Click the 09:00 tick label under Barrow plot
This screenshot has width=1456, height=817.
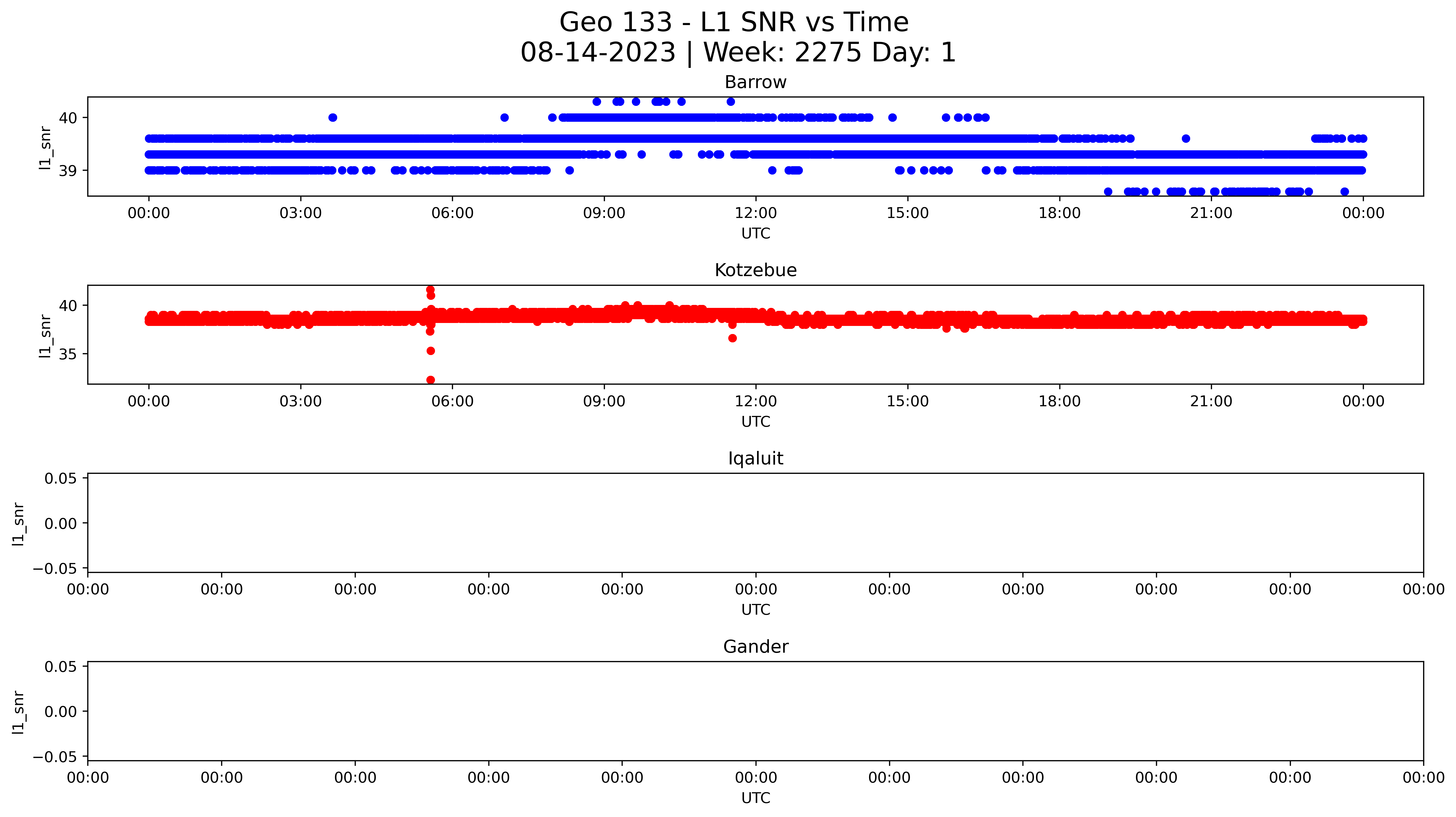point(604,214)
